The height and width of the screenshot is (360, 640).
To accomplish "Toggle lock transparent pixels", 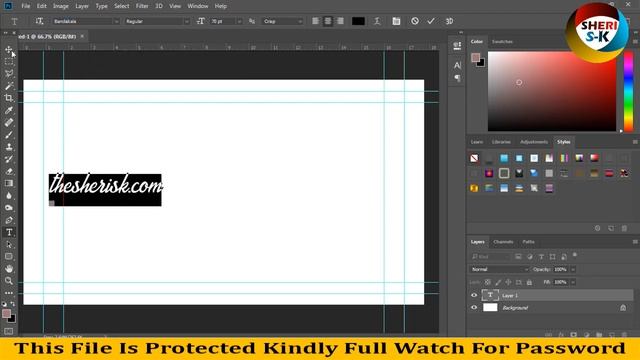I will (x=488, y=282).
